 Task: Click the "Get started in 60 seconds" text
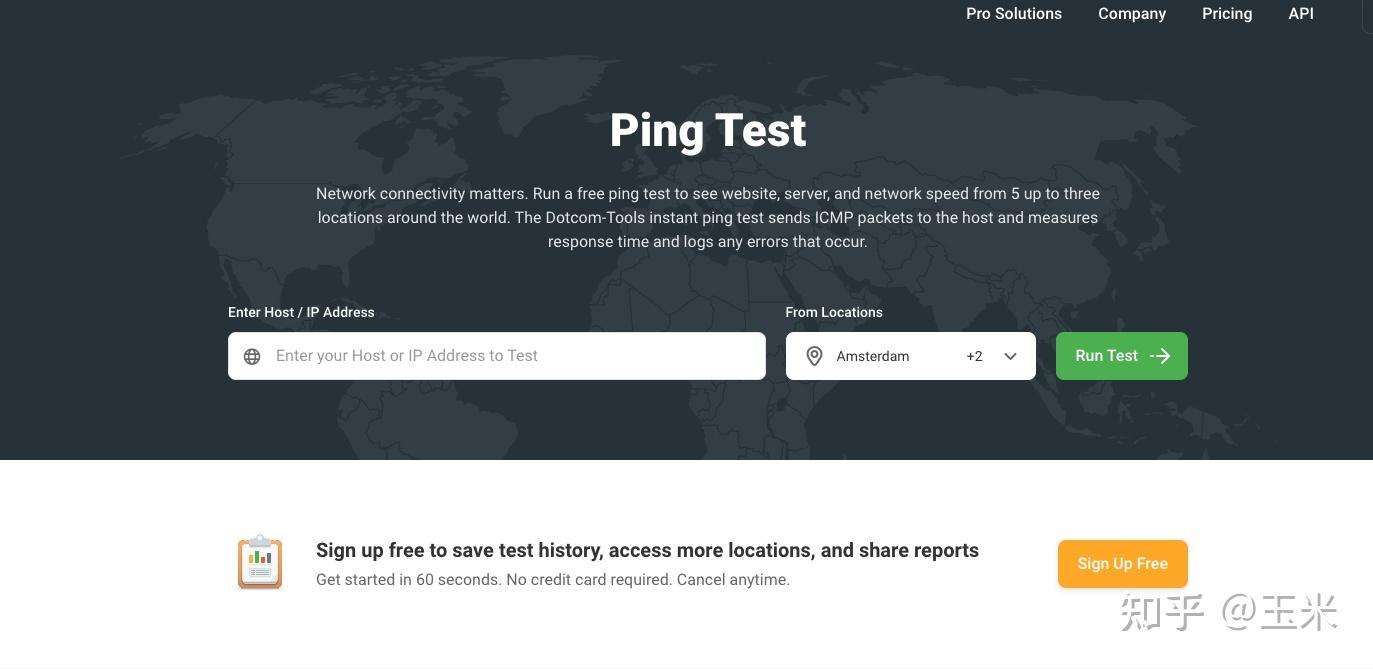[x=552, y=580]
